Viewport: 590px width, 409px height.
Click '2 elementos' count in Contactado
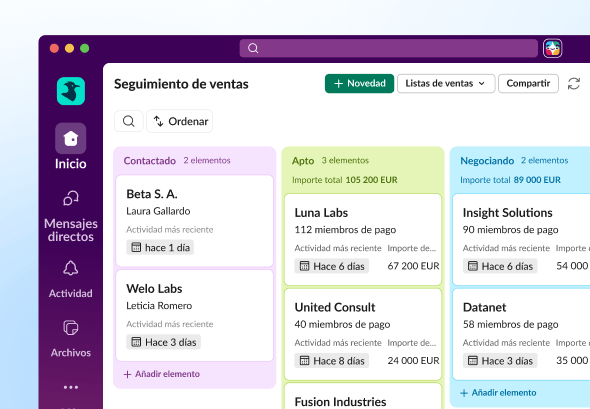click(x=207, y=160)
